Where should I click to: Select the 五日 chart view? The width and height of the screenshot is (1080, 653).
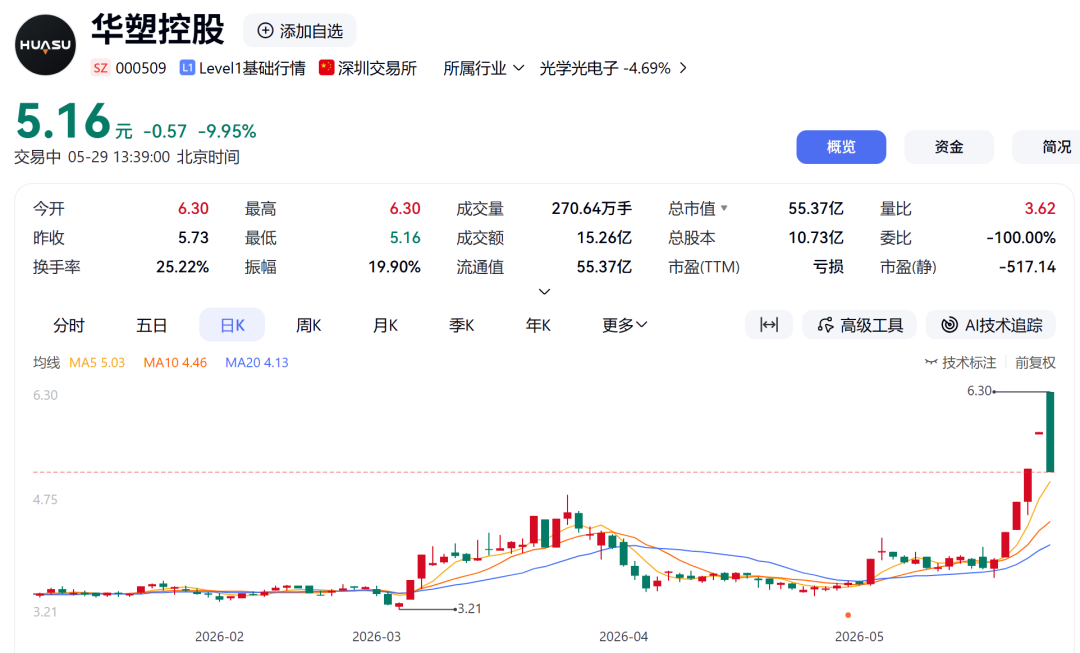(152, 325)
